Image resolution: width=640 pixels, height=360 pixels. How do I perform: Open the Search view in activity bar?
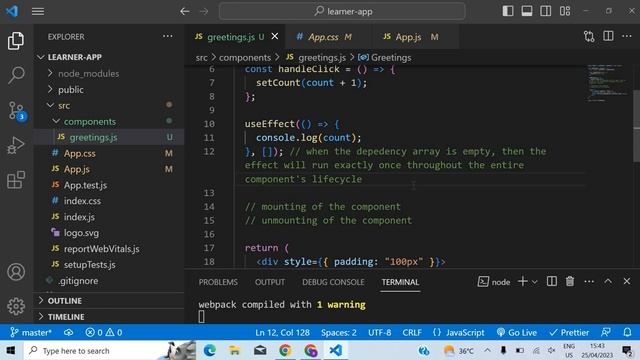[x=16, y=75]
